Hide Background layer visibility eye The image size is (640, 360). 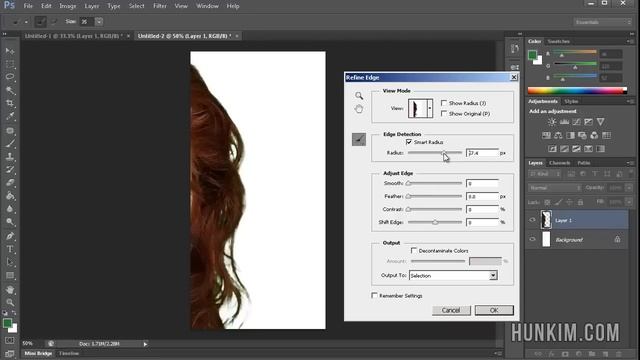532,239
